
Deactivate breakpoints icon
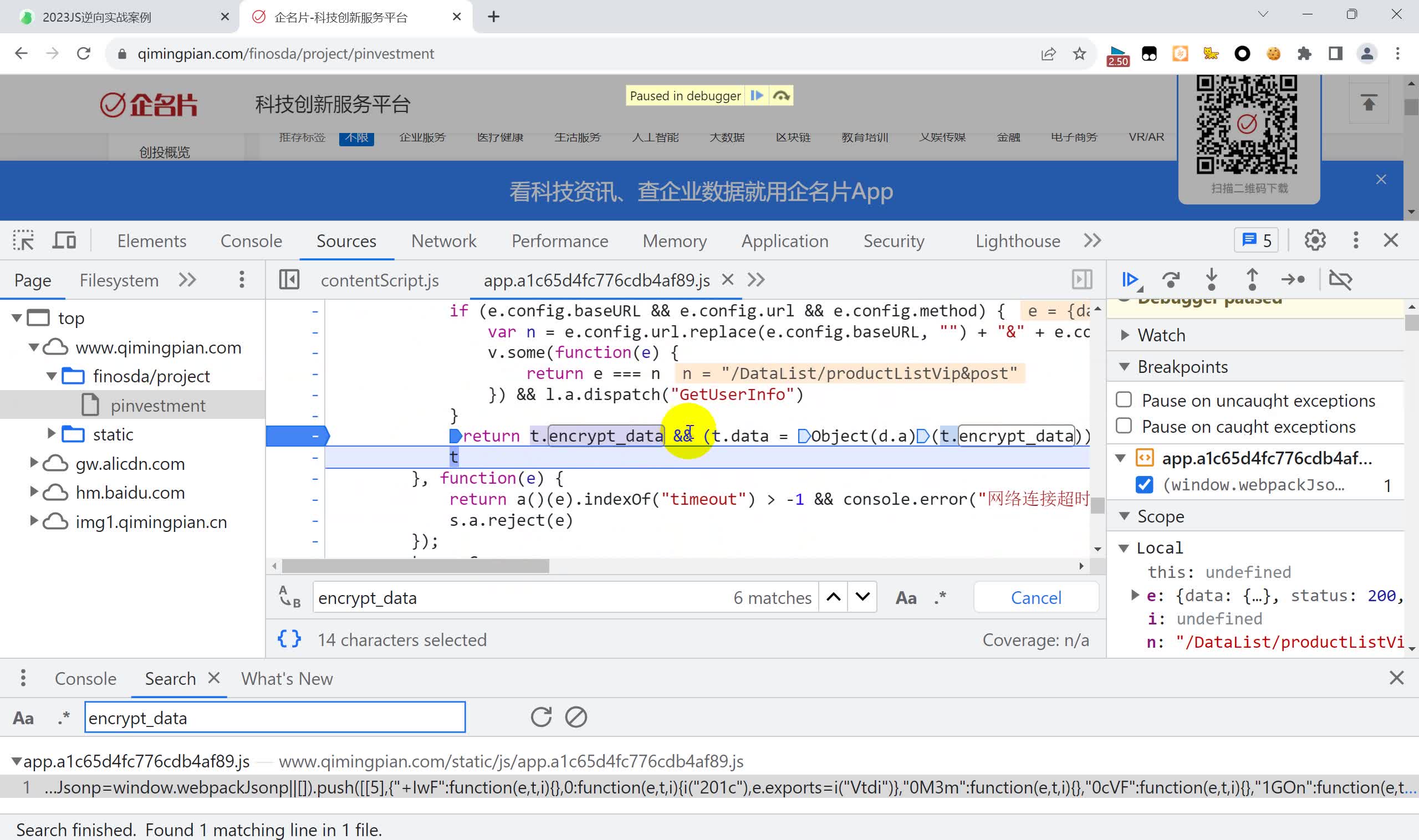pyautogui.click(x=1340, y=280)
